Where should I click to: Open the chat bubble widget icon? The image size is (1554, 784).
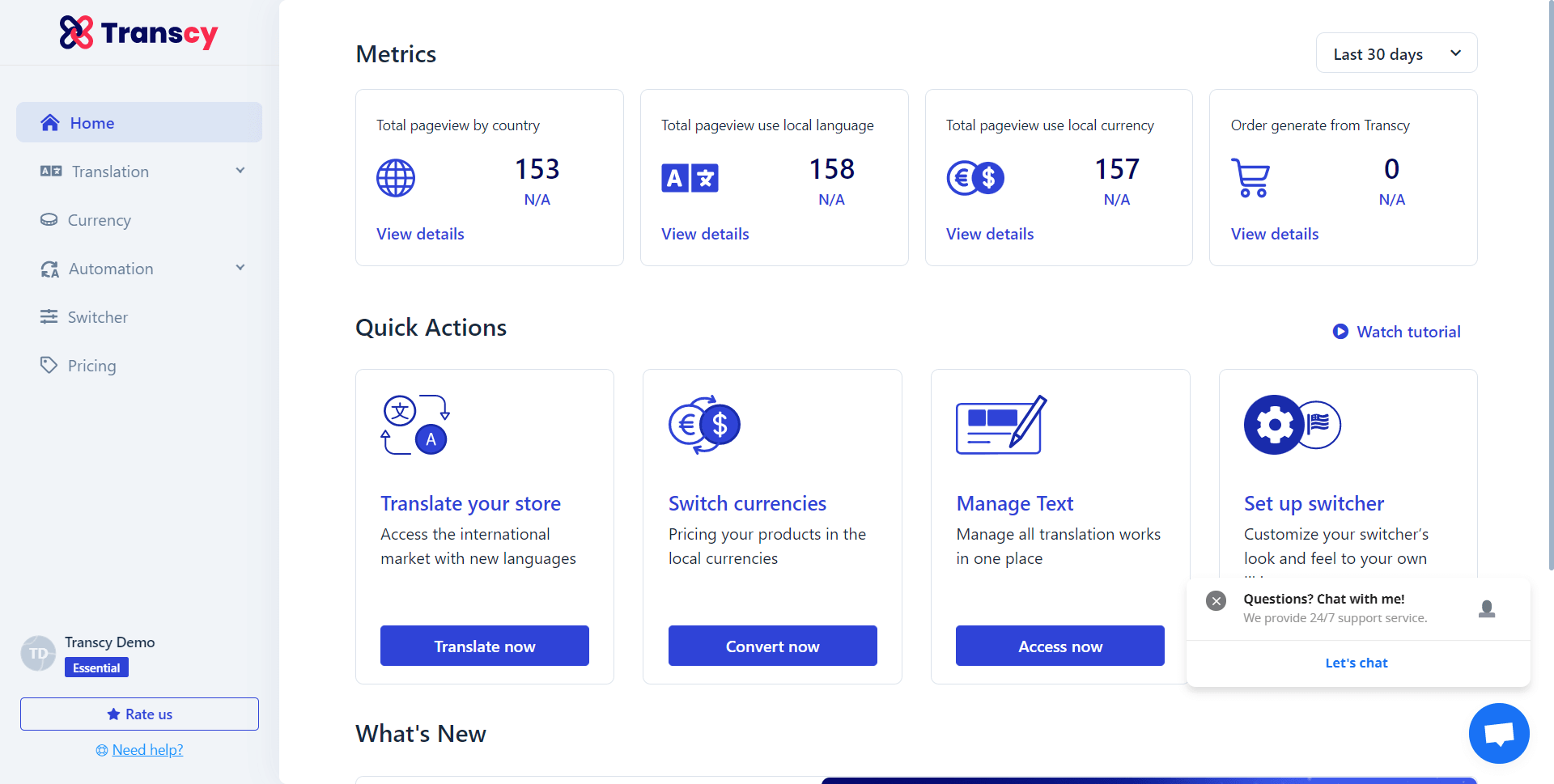tap(1498, 733)
